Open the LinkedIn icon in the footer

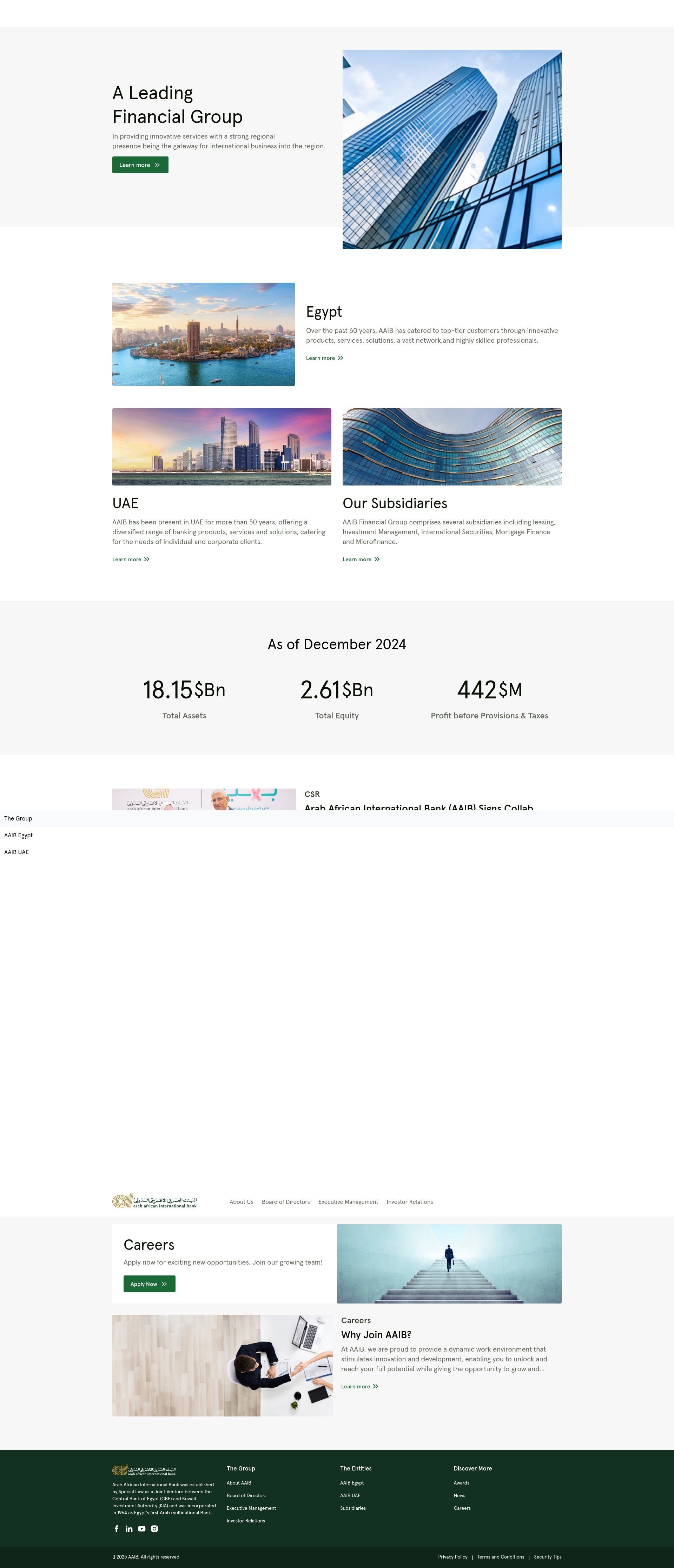(x=129, y=1528)
